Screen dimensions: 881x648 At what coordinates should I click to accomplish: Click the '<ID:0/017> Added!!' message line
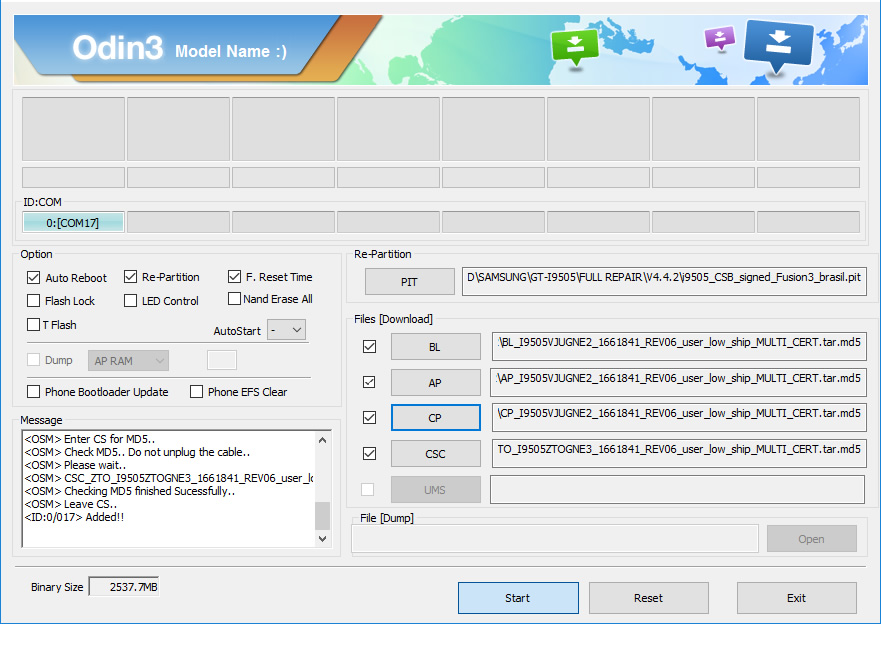74,517
